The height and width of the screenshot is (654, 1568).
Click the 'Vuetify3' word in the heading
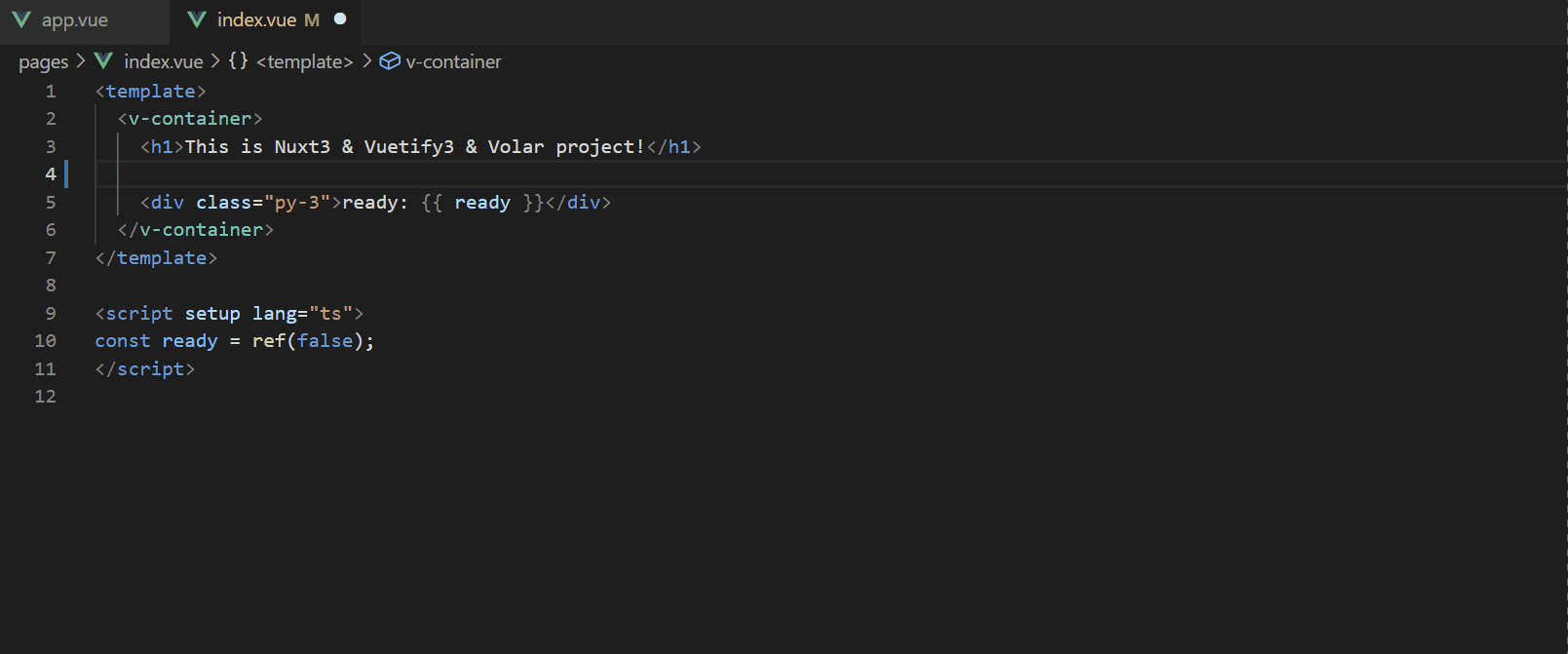(409, 147)
